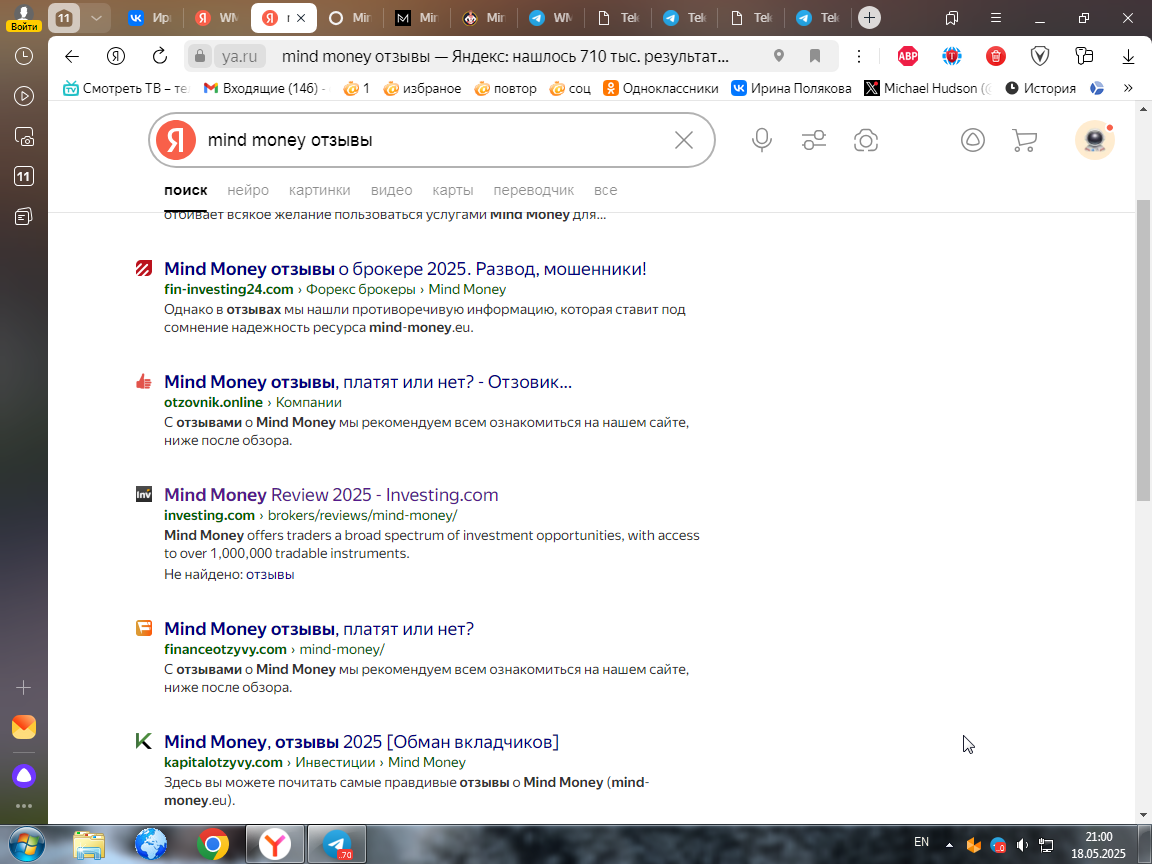Open the Ирина Полякова VK bookmark
Viewport: 1152px width, 864px height.
[791, 88]
